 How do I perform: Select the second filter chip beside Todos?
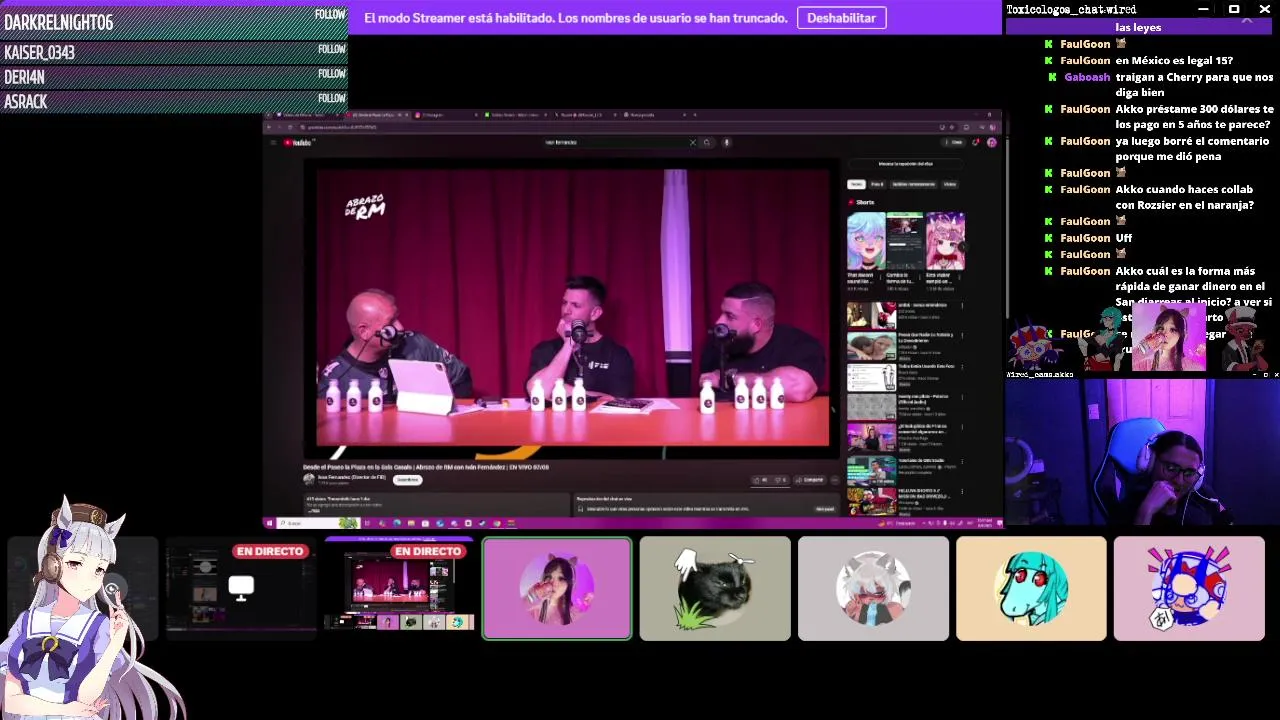pyautogui.click(x=877, y=184)
